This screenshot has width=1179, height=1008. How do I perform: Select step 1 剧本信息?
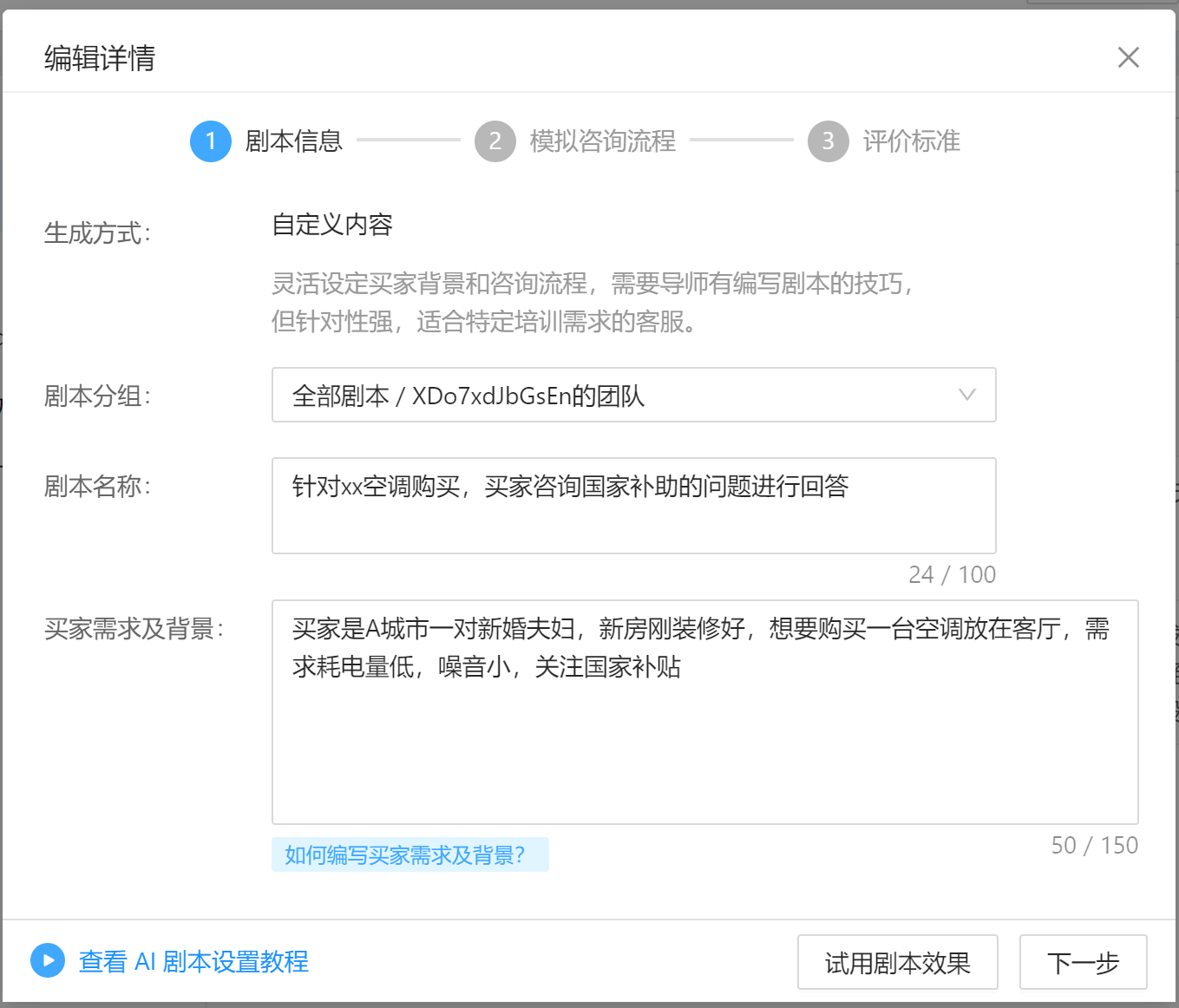[267, 141]
